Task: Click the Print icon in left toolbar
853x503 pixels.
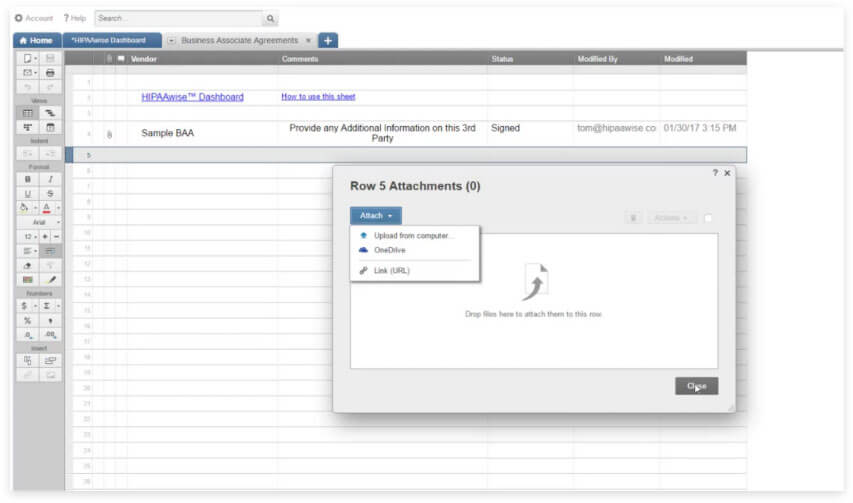Action: tap(50, 72)
